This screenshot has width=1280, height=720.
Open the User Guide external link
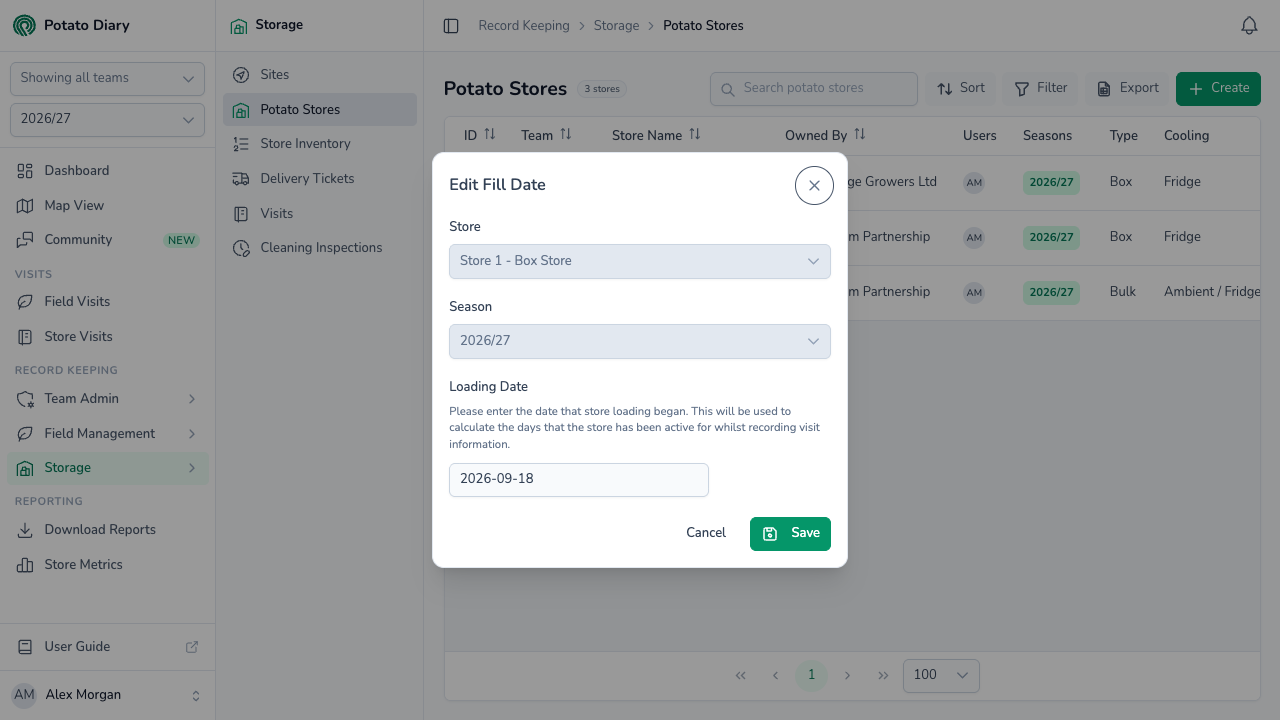pos(108,647)
